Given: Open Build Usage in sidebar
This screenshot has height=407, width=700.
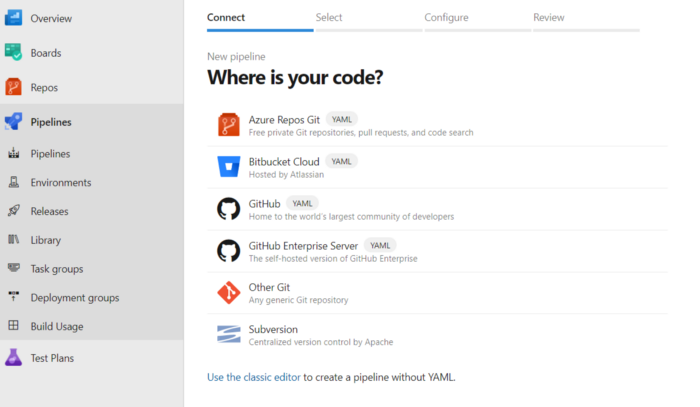Looking at the screenshot, I should [56, 326].
